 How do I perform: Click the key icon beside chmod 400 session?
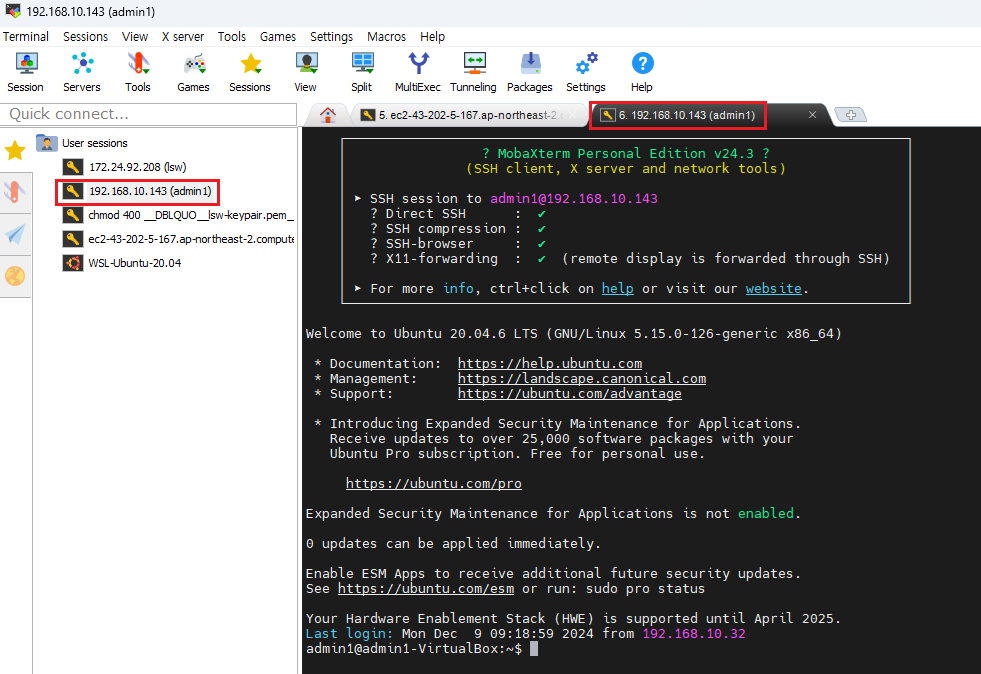point(73,215)
